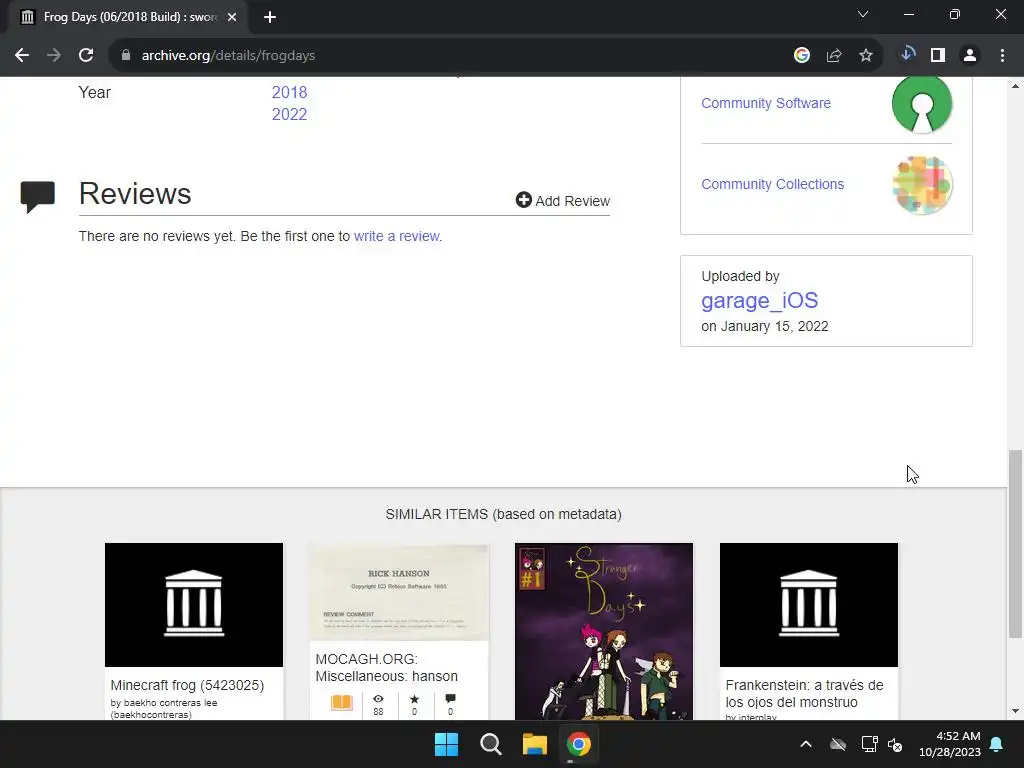The height and width of the screenshot is (768, 1024).
Task: Click the page vertical scrollbar thumb
Action: coord(1015,543)
